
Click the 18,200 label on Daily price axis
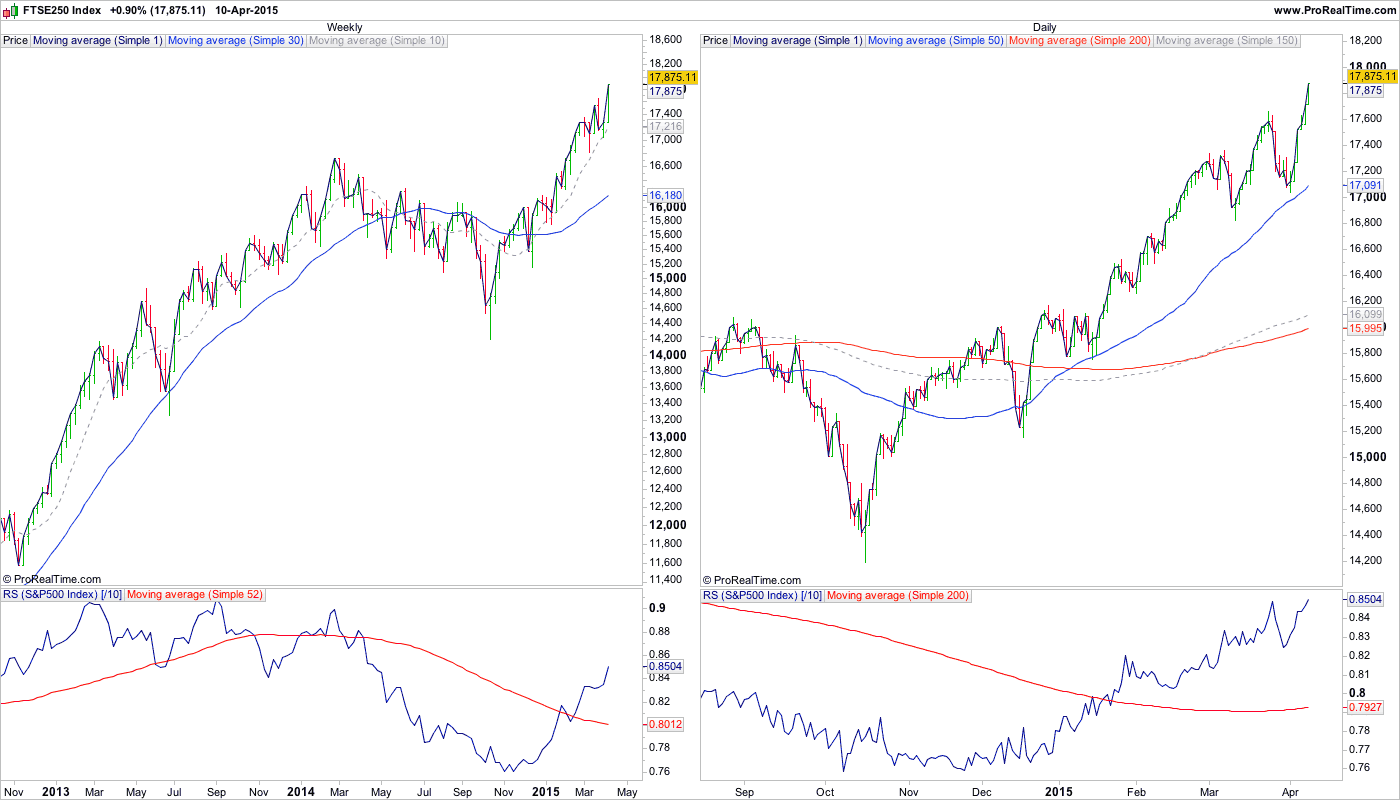click(1367, 41)
